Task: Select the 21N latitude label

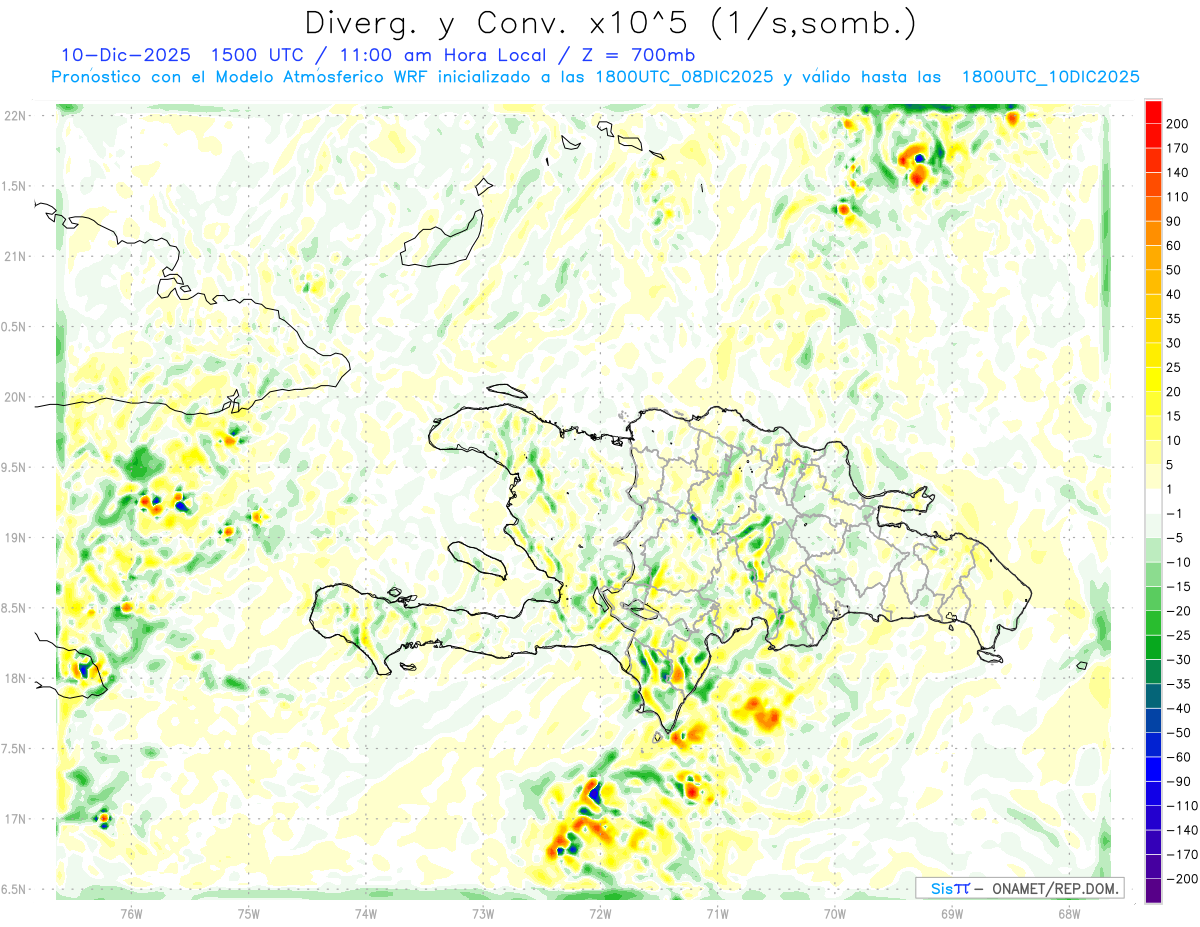Action: click(15, 256)
